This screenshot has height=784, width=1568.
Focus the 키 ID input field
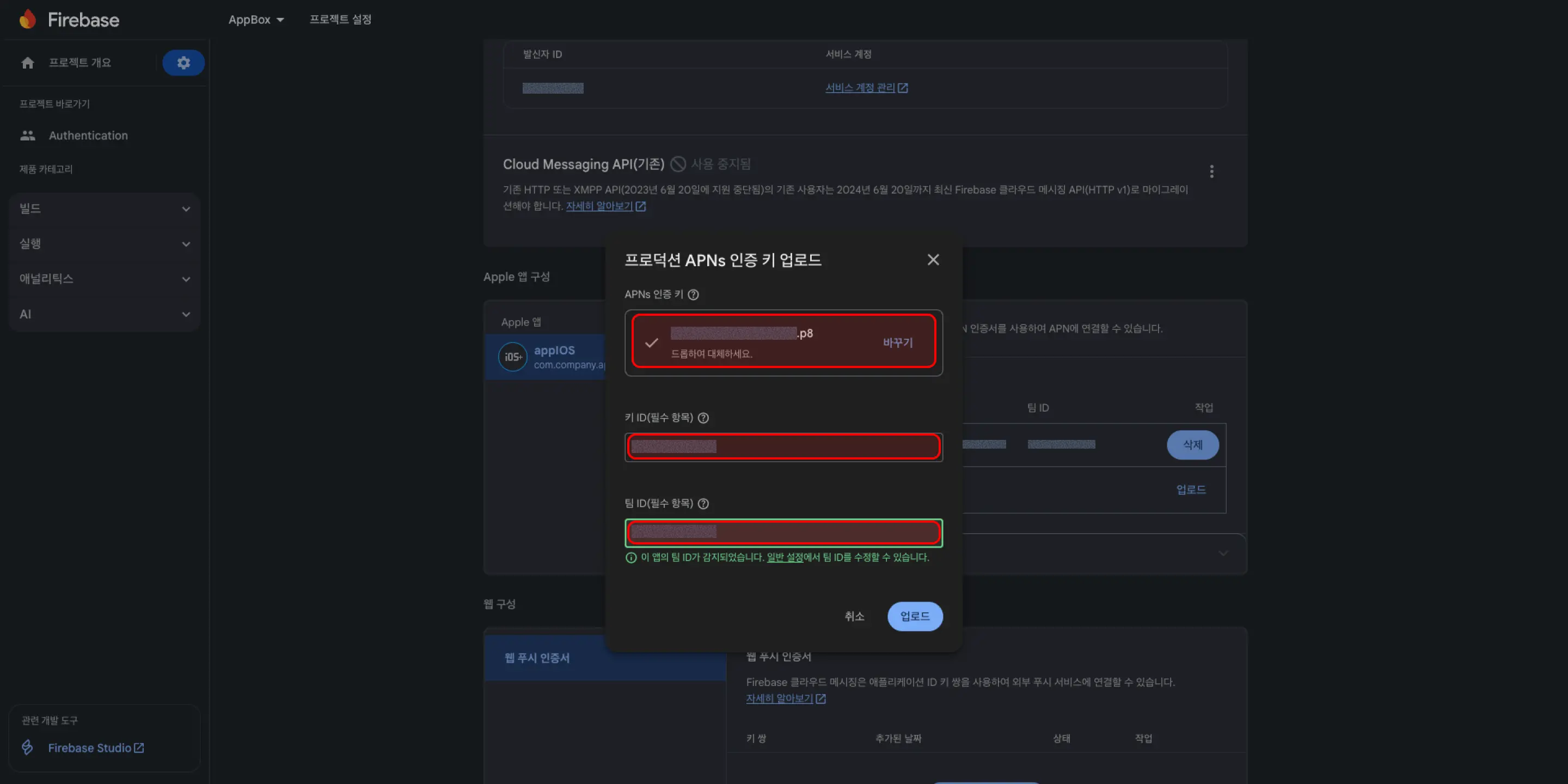[783, 448]
